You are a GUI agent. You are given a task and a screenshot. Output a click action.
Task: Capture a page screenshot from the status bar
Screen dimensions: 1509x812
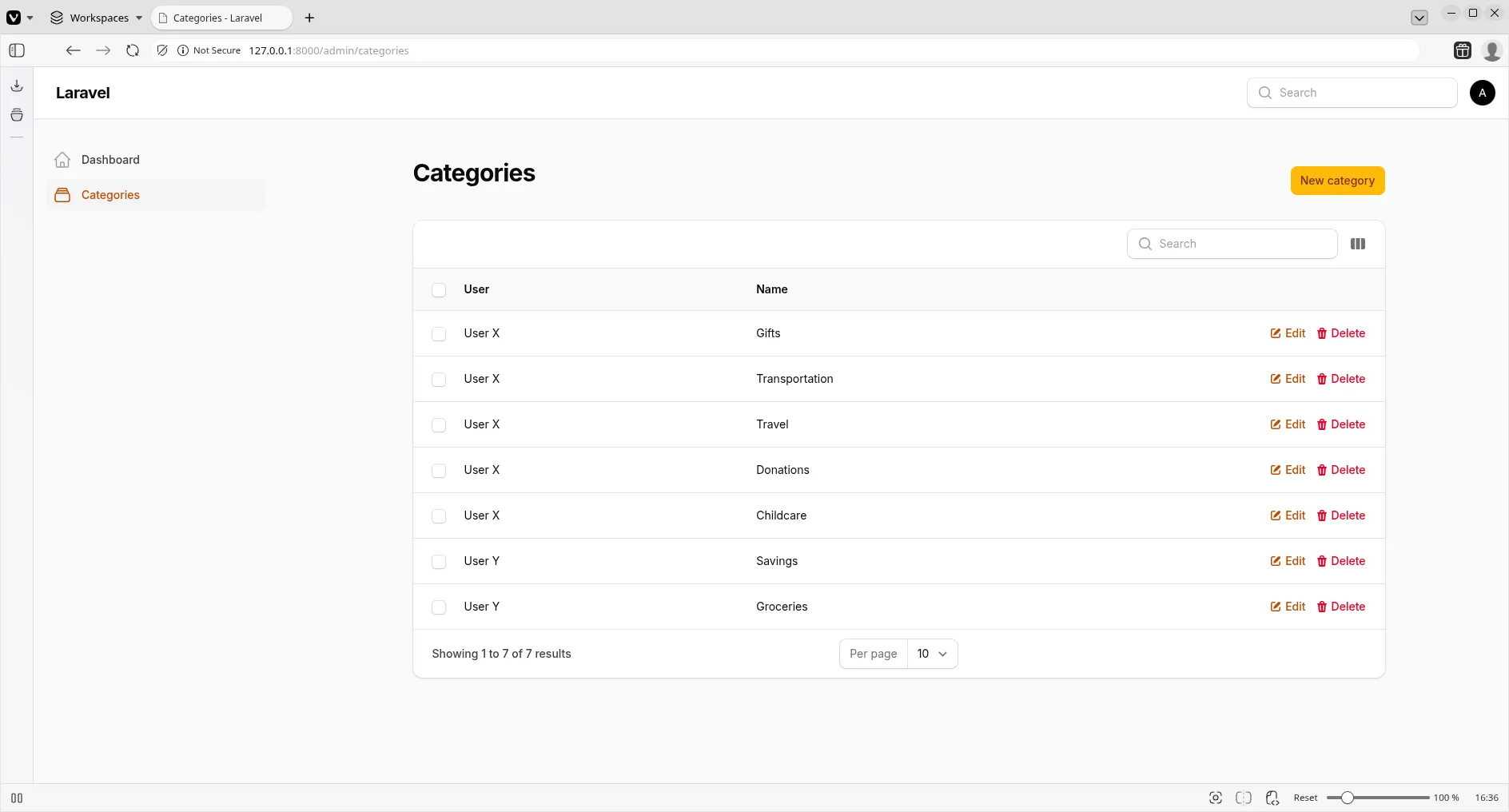[x=1215, y=798]
